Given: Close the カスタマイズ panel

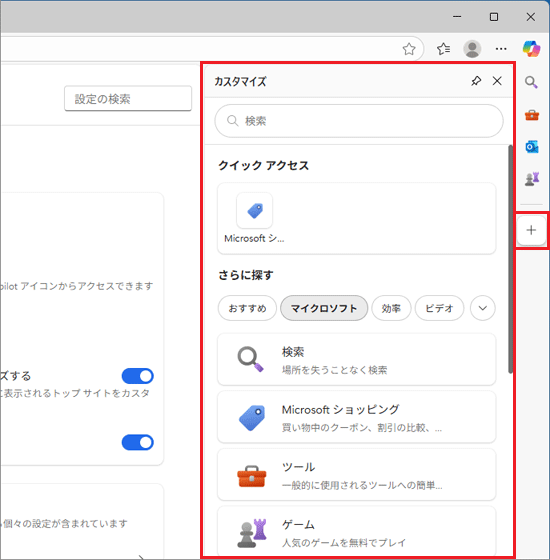Looking at the screenshot, I should pyautogui.click(x=497, y=81).
